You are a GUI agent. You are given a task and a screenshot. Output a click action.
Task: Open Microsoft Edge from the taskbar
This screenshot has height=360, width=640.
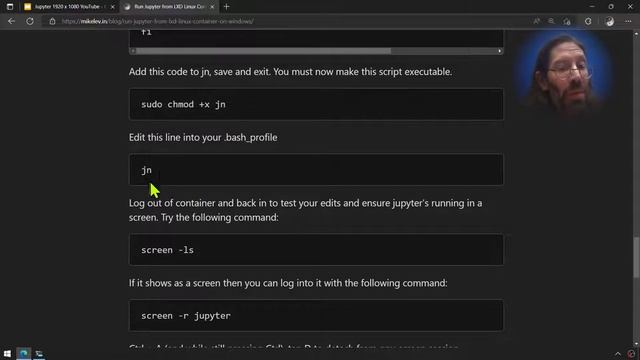(24, 353)
